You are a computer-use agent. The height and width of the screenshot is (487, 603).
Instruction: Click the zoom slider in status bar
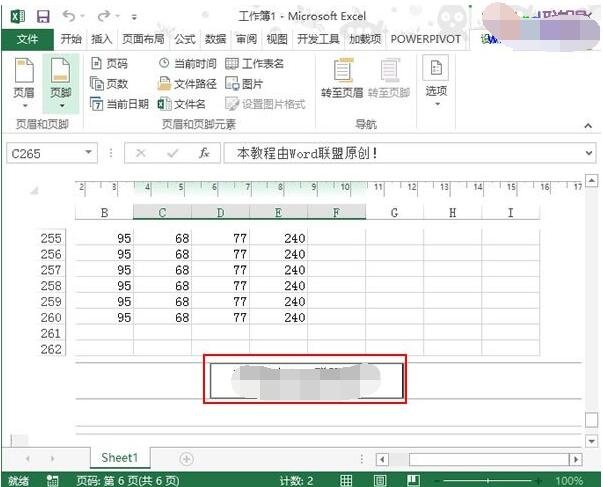488,480
